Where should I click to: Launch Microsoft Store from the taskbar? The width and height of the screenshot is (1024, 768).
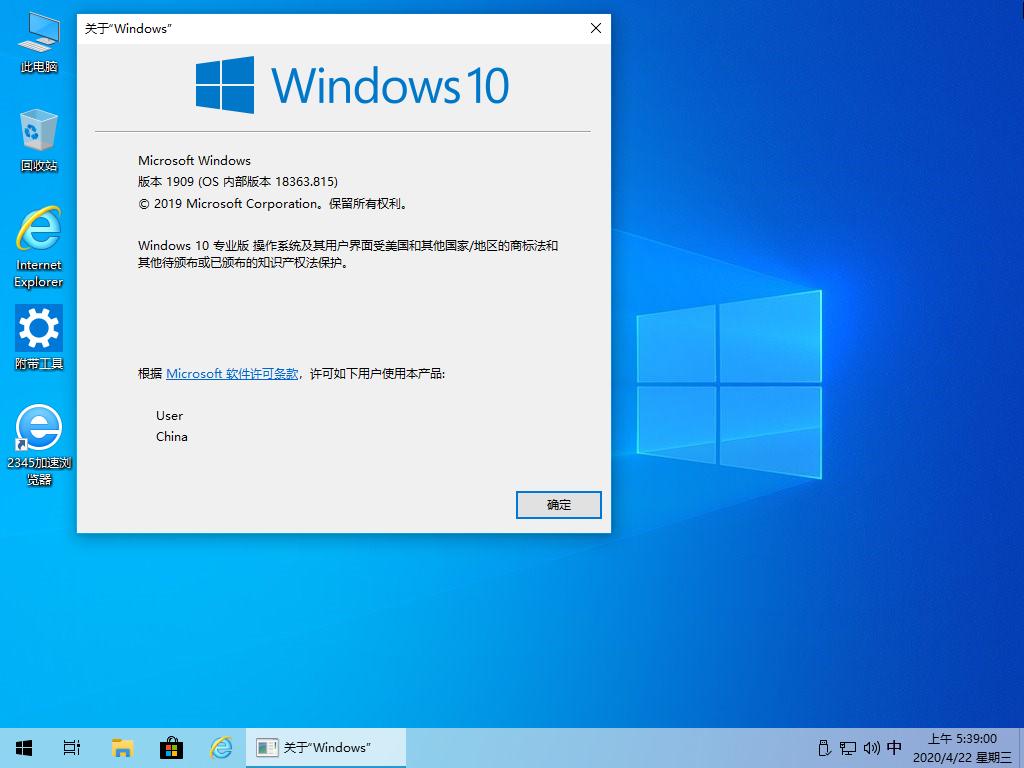171,748
